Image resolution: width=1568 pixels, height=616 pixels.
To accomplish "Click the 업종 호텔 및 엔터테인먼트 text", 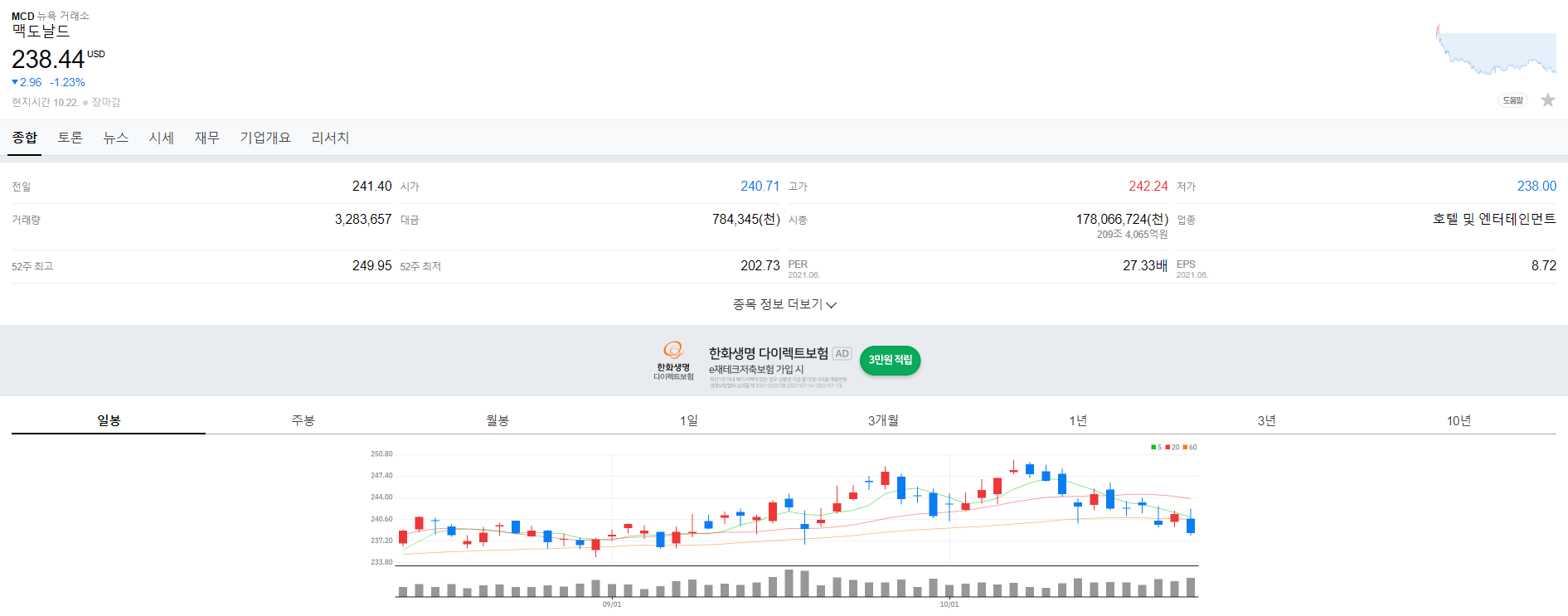I will [1494, 219].
